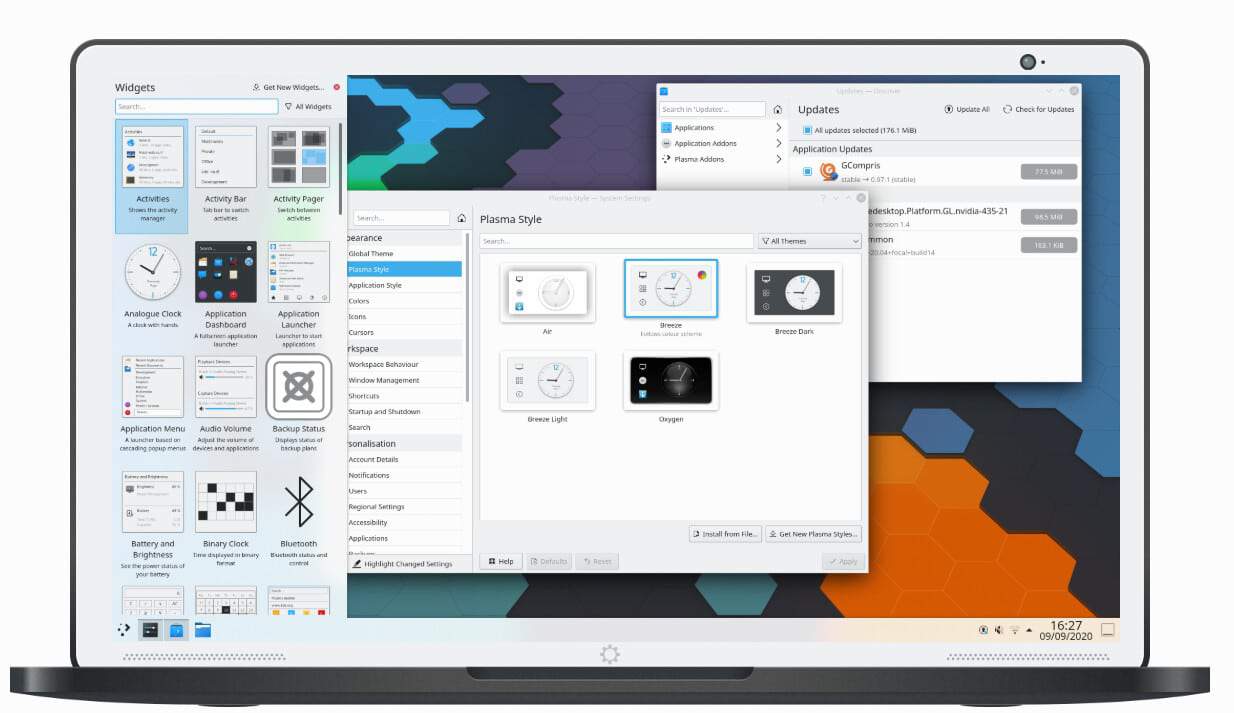Click the Help button in System Settings
Screen dimensions: 1234x713
[500, 561]
